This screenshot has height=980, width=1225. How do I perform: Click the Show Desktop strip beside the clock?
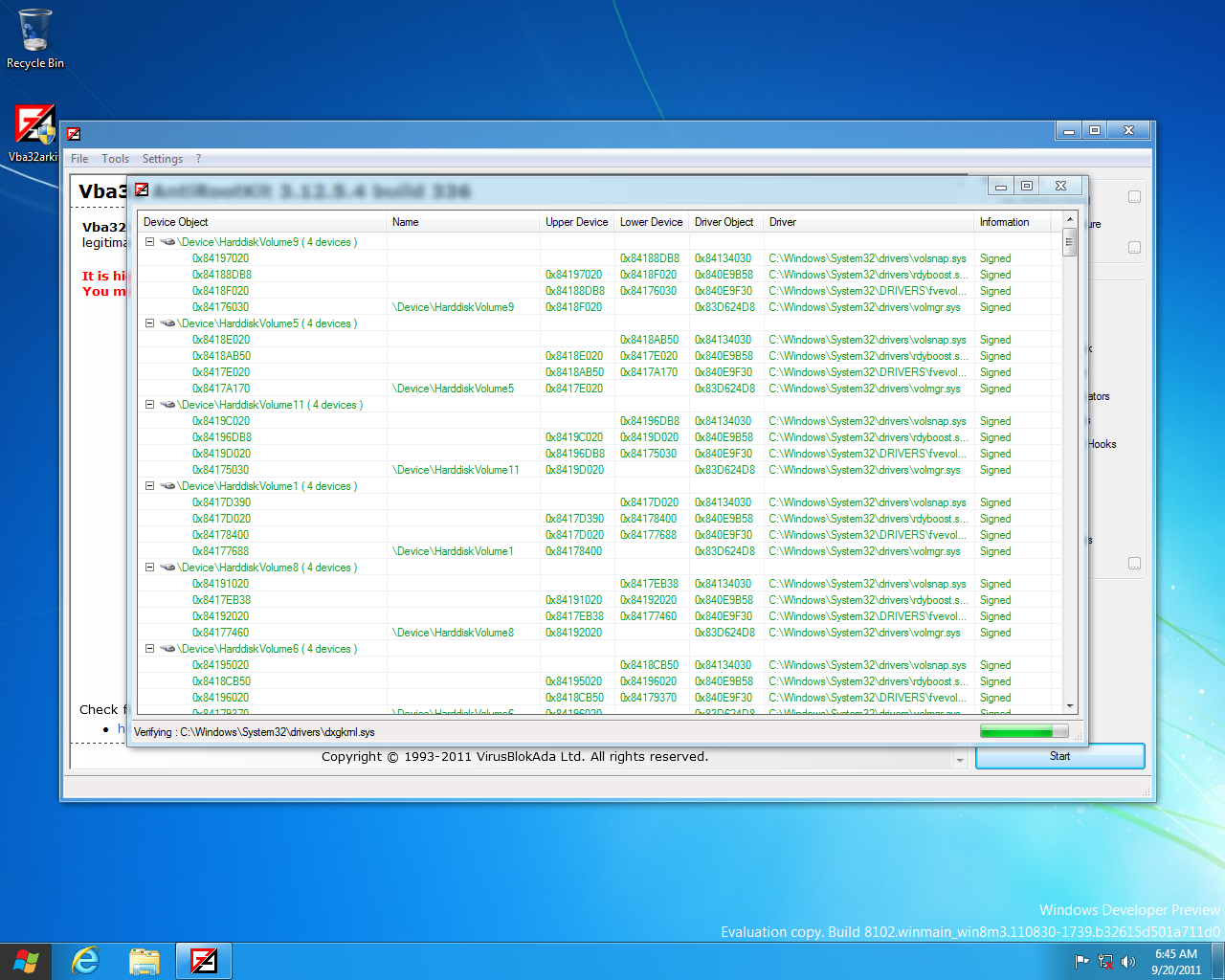[x=1218, y=961]
